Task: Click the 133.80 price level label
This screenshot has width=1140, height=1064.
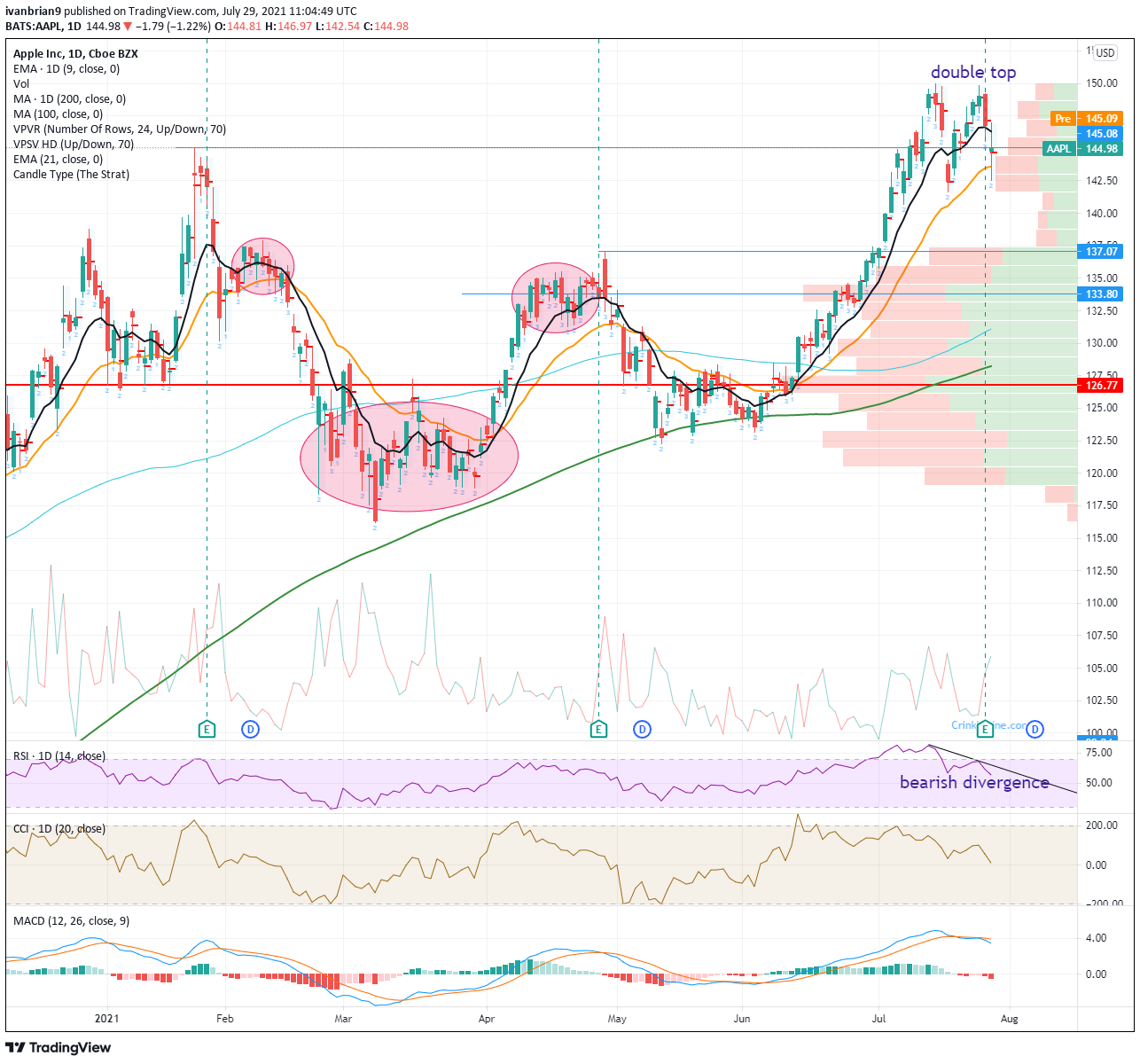Action: pyautogui.click(x=1102, y=294)
